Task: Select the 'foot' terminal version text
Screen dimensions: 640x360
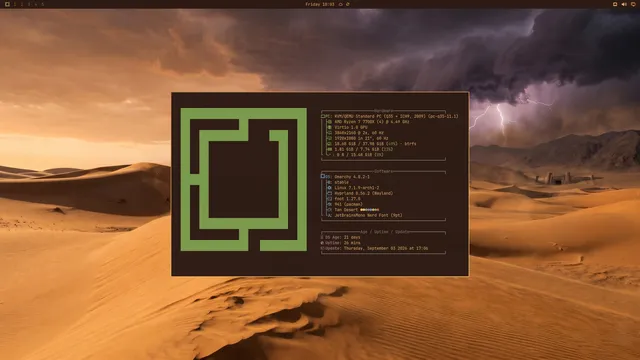Action: point(348,199)
